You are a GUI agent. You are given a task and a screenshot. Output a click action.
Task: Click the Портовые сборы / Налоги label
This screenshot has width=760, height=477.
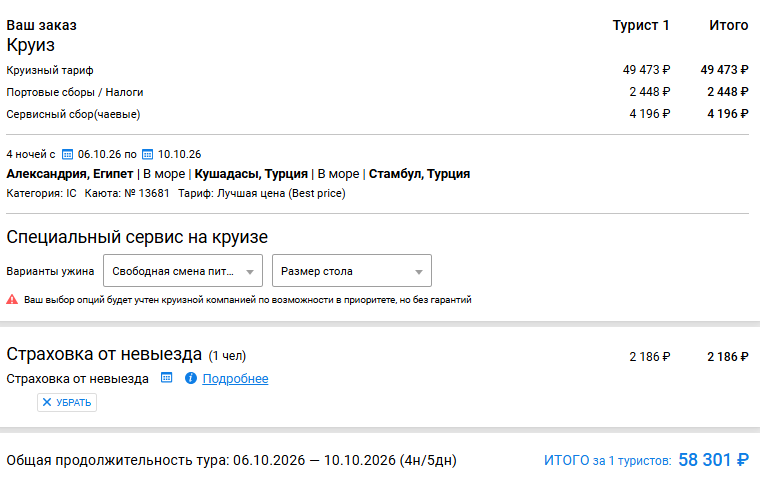pos(75,92)
